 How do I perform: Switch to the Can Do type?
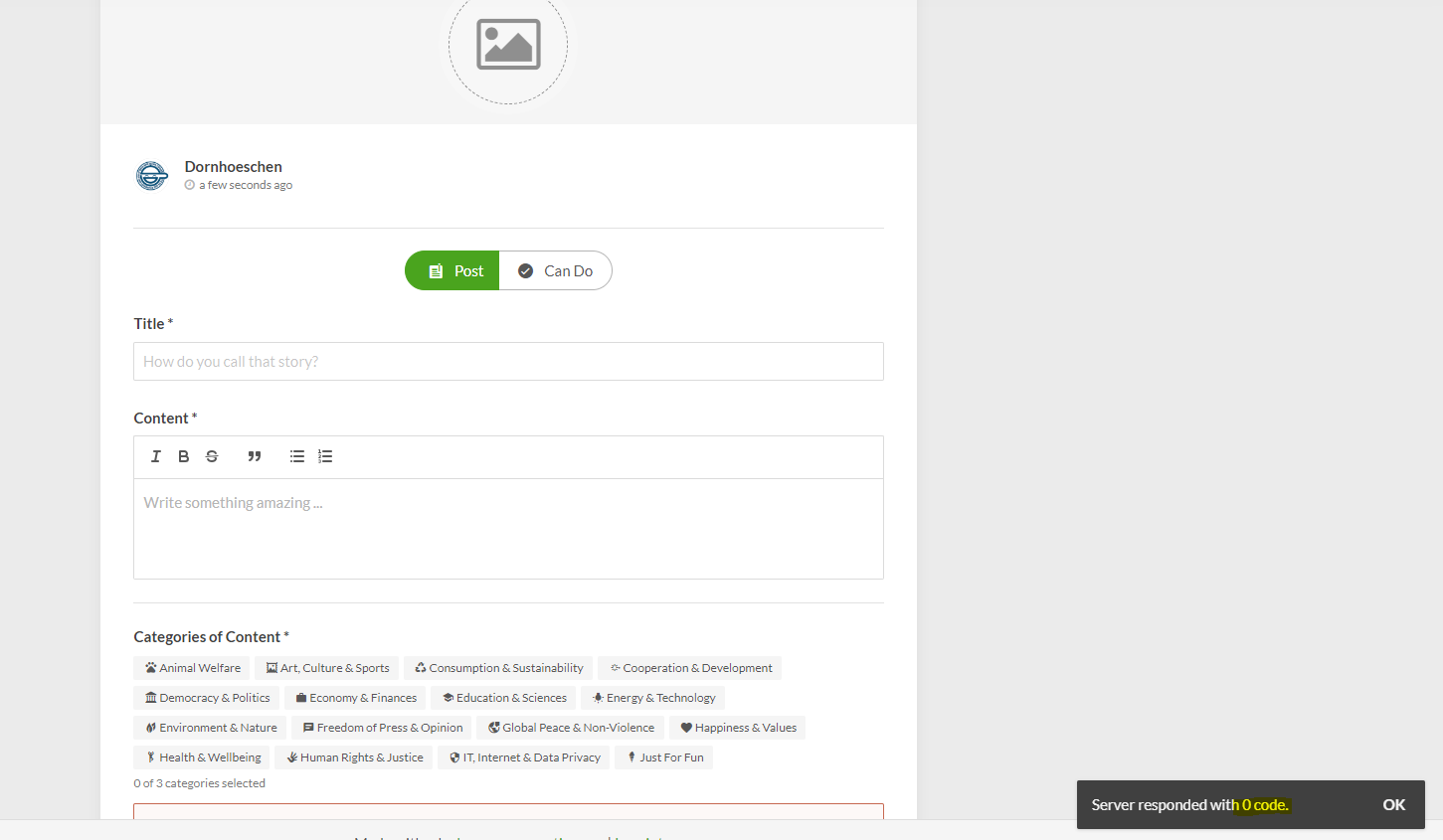556,270
